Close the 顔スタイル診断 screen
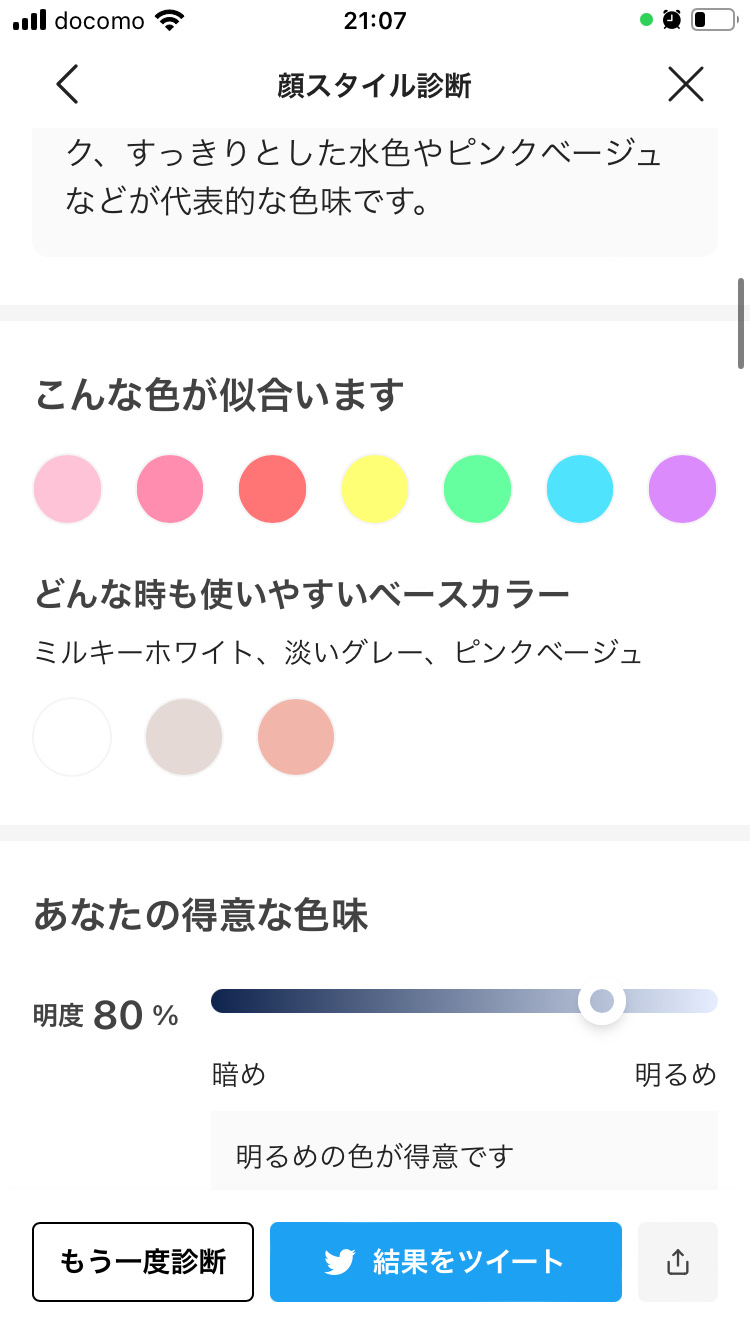The image size is (750, 1334). click(x=686, y=85)
